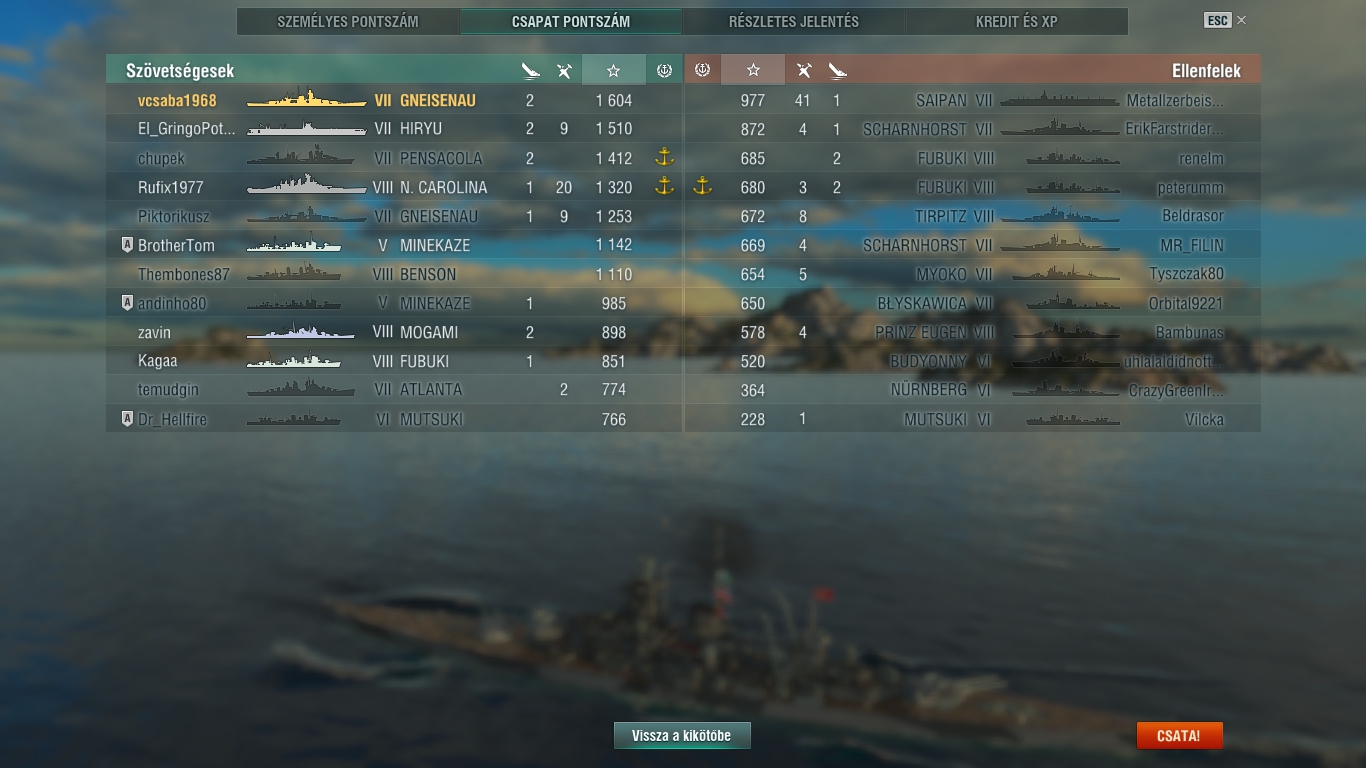The width and height of the screenshot is (1366, 768).
Task: Select the Csapat pontszám tab
Action: pos(571,21)
